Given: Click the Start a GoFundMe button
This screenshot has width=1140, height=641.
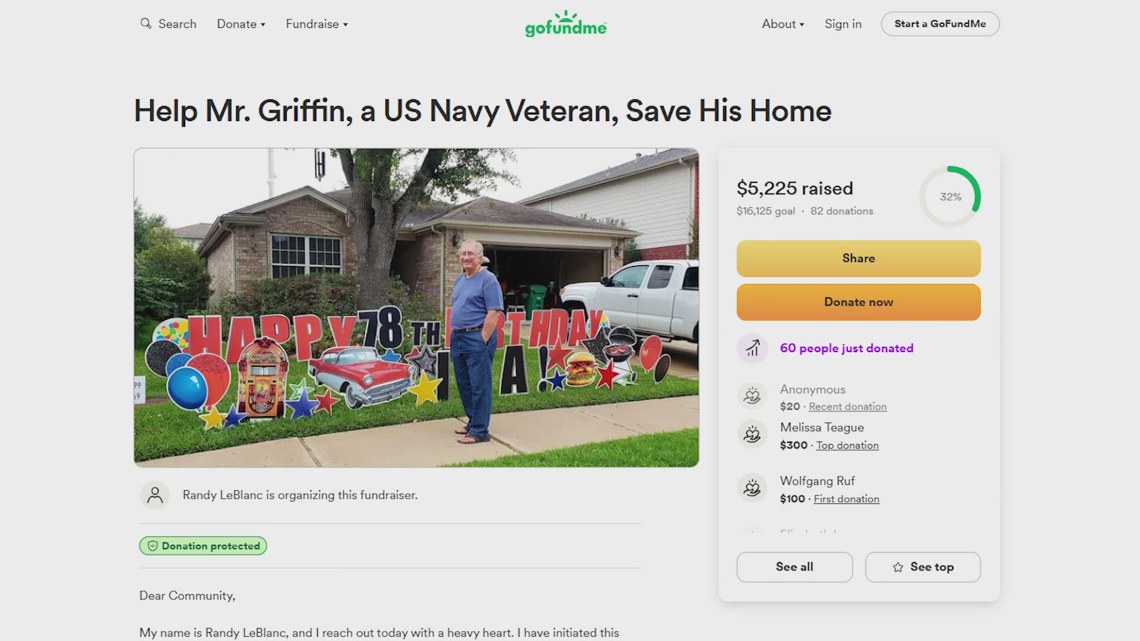Looking at the screenshot, I should point(940,24).
